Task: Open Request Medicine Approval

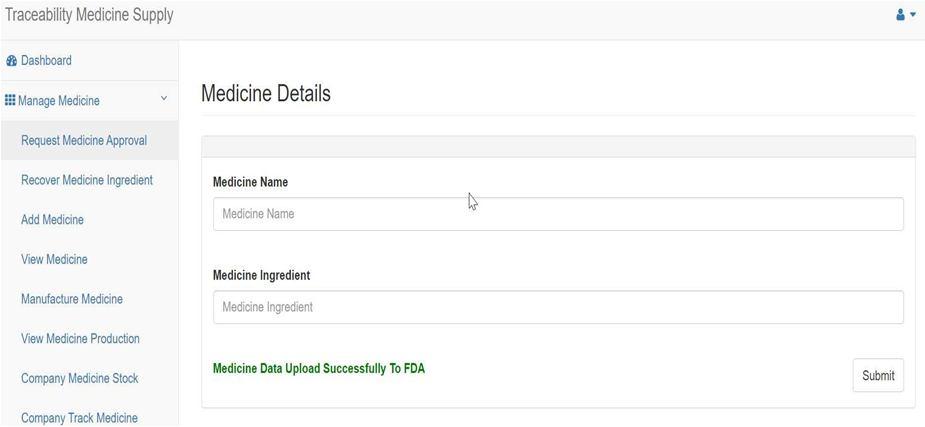Action: pos(84,140)
